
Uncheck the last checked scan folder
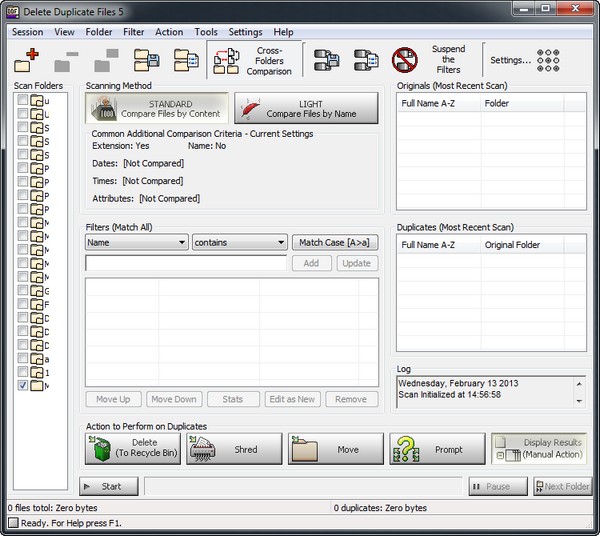[x=23, y=385]
